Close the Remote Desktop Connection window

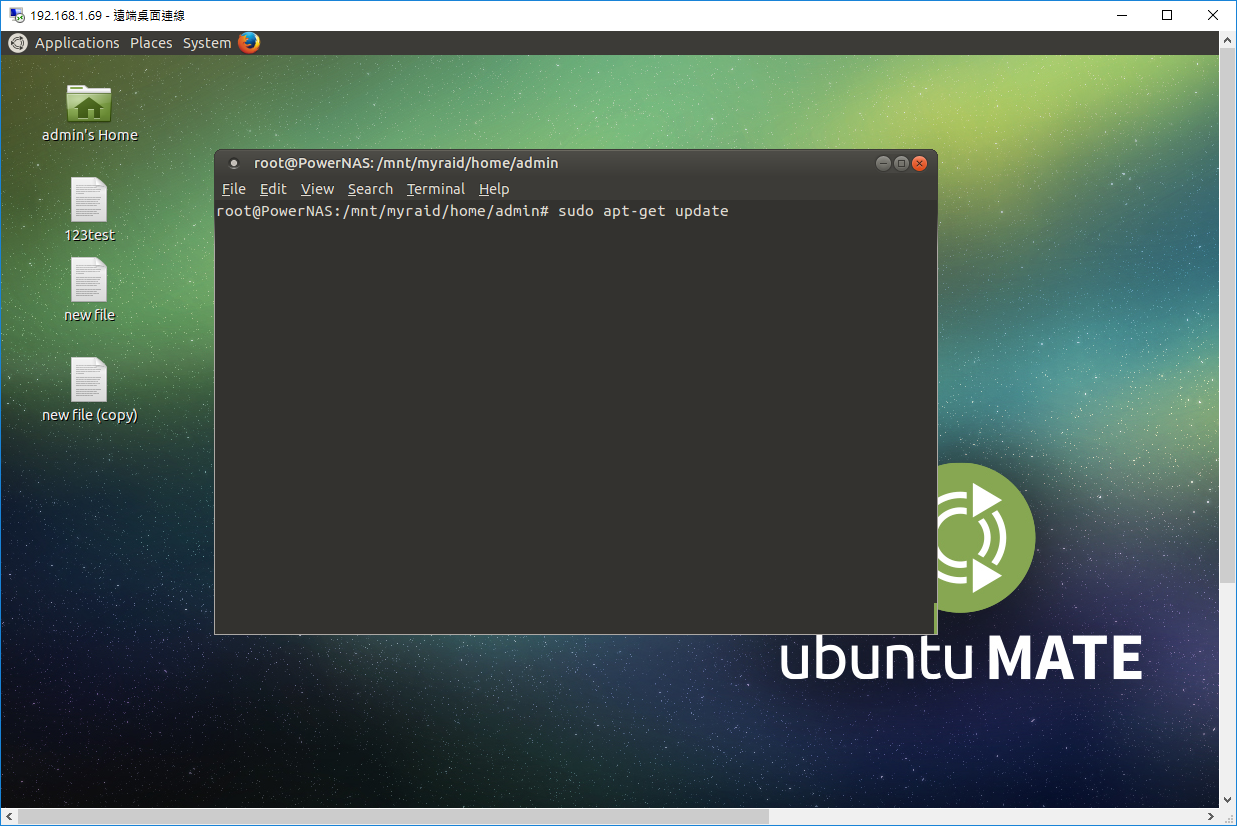1213,15
